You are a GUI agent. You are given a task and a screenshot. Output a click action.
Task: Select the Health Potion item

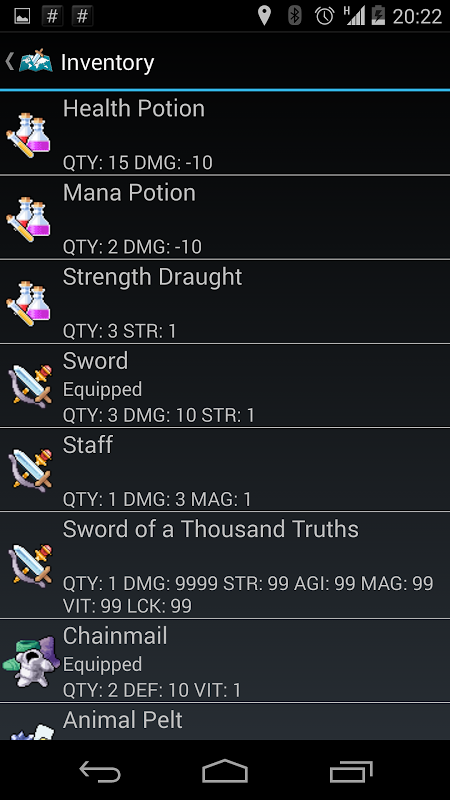(225, 134)
